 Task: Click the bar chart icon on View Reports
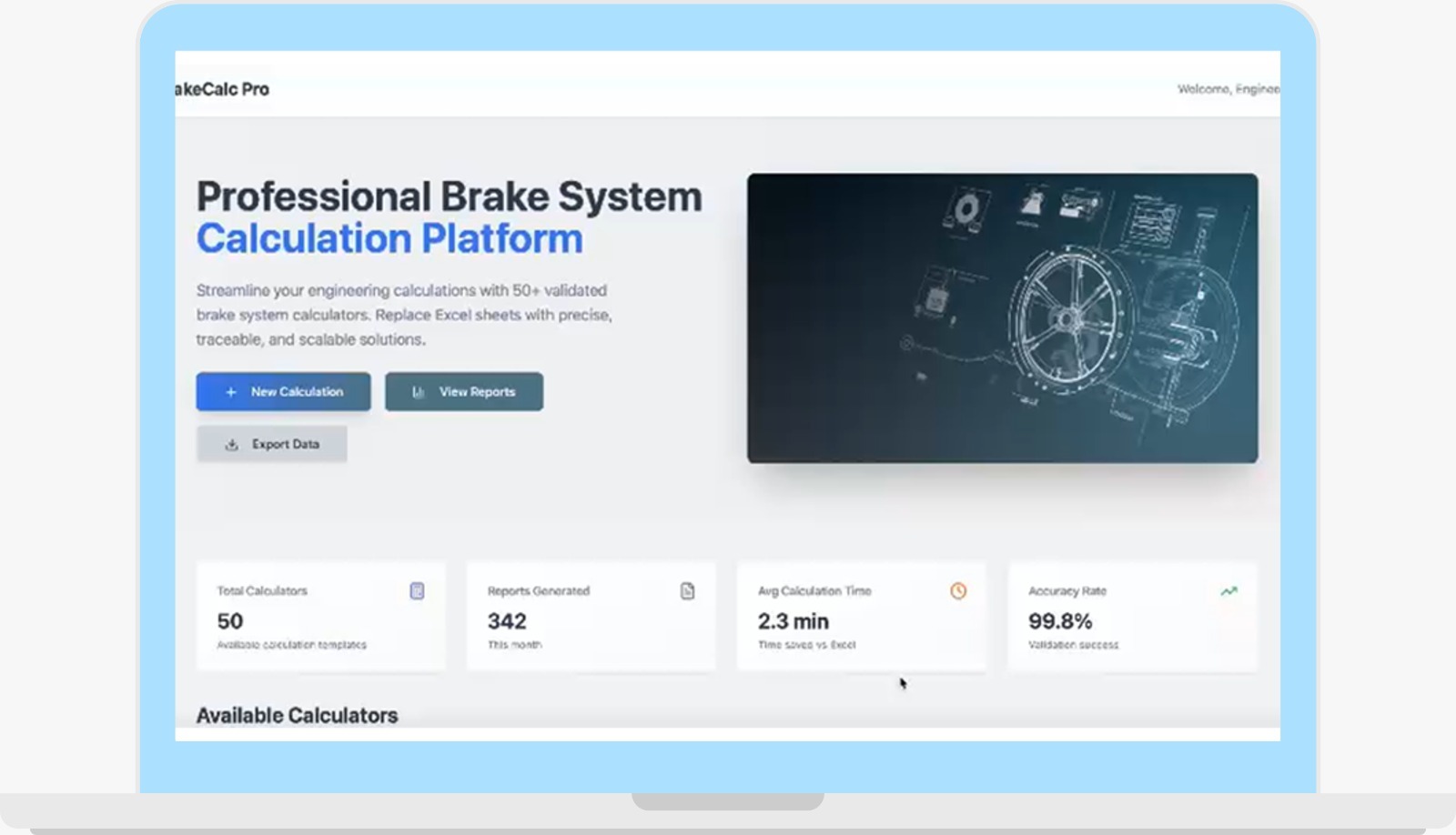coord(419,392)
